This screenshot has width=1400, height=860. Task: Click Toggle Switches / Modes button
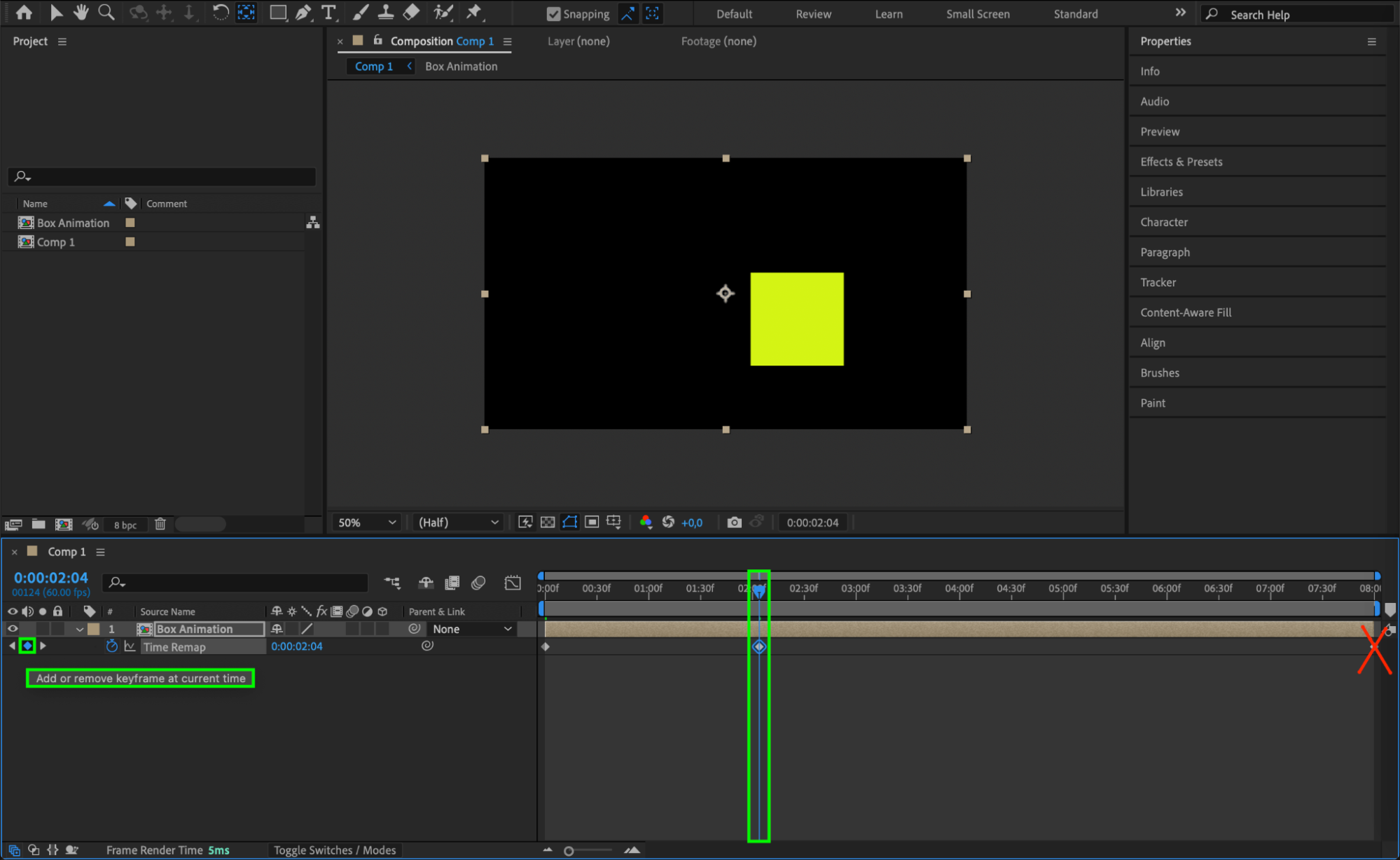coord(335,850)
